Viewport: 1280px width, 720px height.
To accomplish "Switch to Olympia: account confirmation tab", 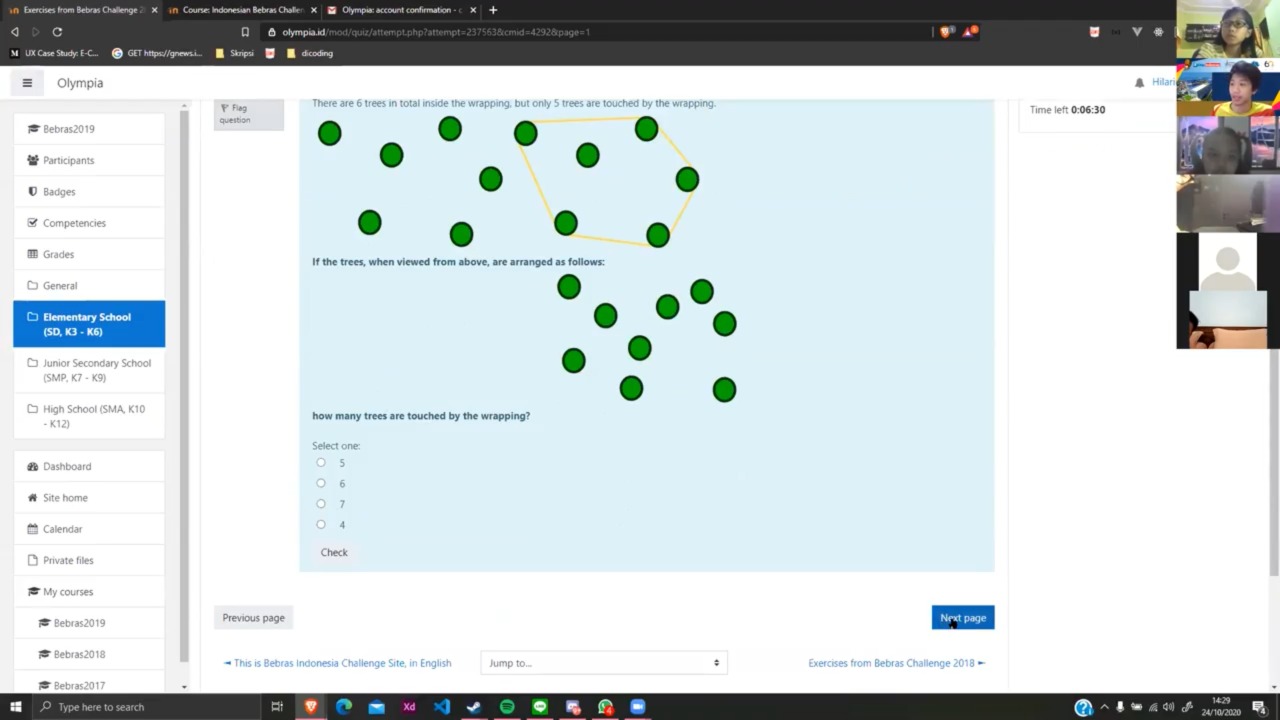I will click(401, 10).
